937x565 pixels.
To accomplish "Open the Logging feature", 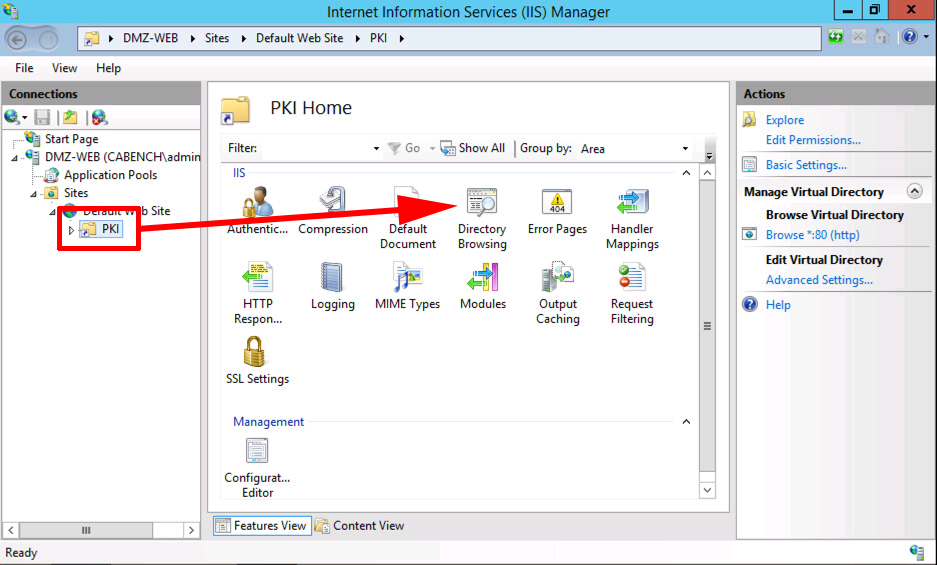I will [333, 286].
